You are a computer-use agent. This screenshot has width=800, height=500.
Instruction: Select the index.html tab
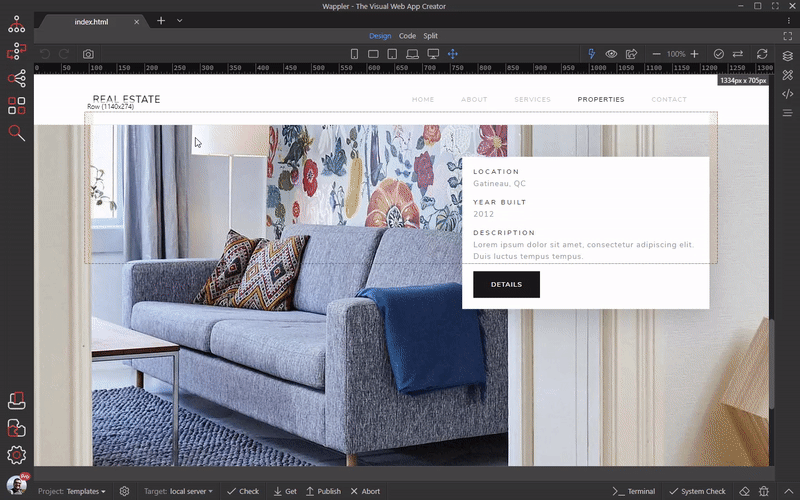click(x=91, y=22)
